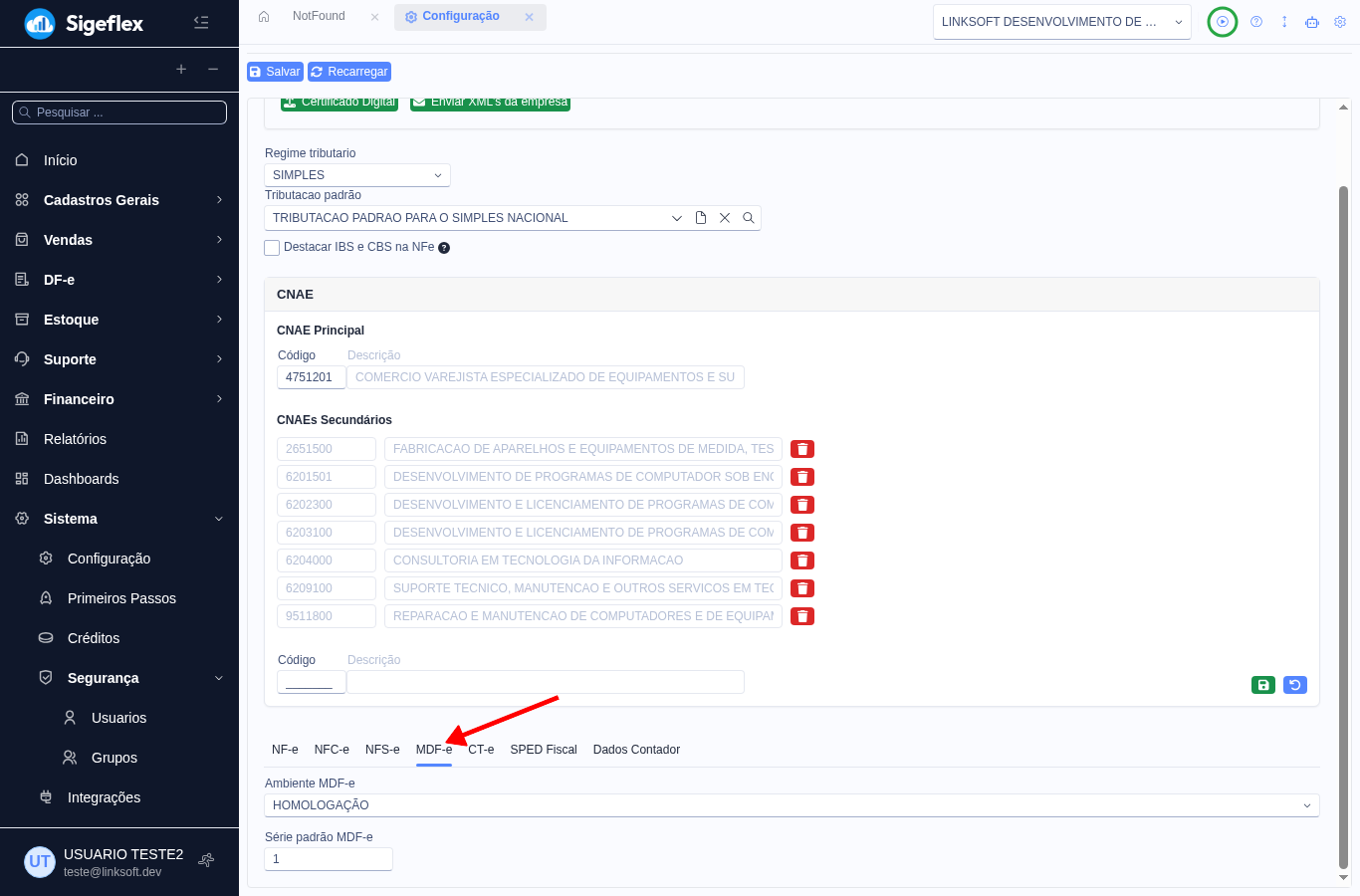The image size is (1360, 896).
Task: Click Enviar XML's da empresa button
Action: pos(490,103)
